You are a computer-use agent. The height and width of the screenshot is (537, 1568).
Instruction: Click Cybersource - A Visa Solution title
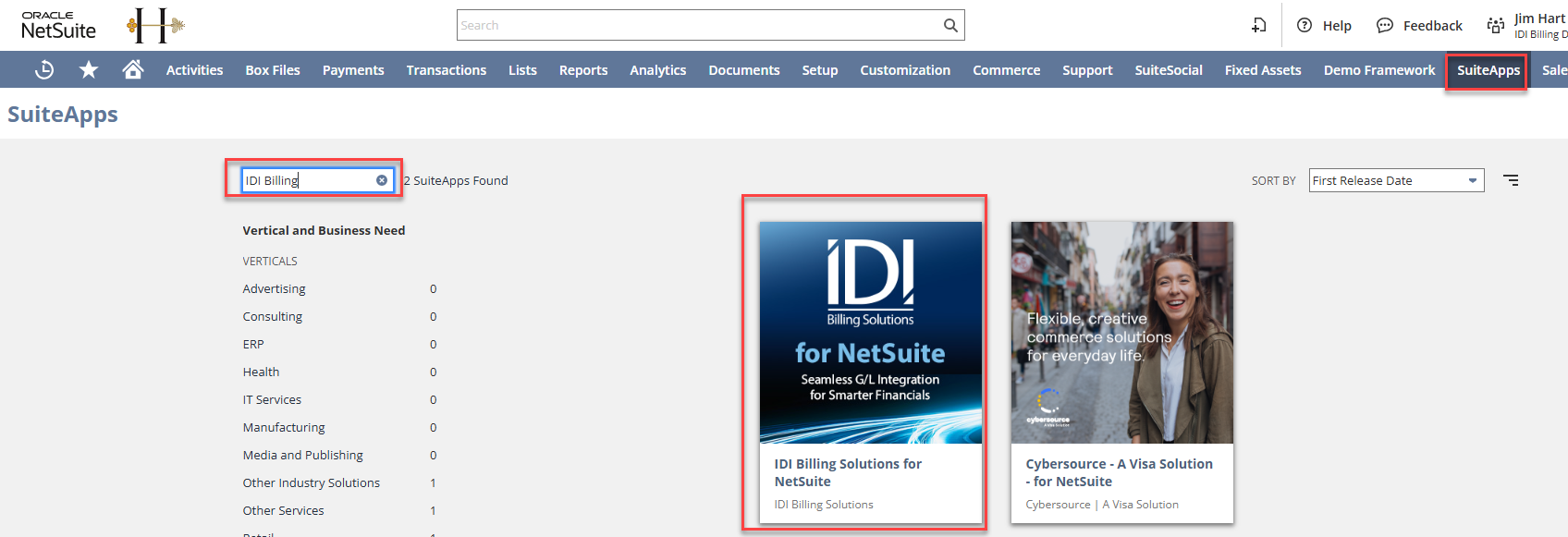pyautogui.click(x=1119, y=472)
